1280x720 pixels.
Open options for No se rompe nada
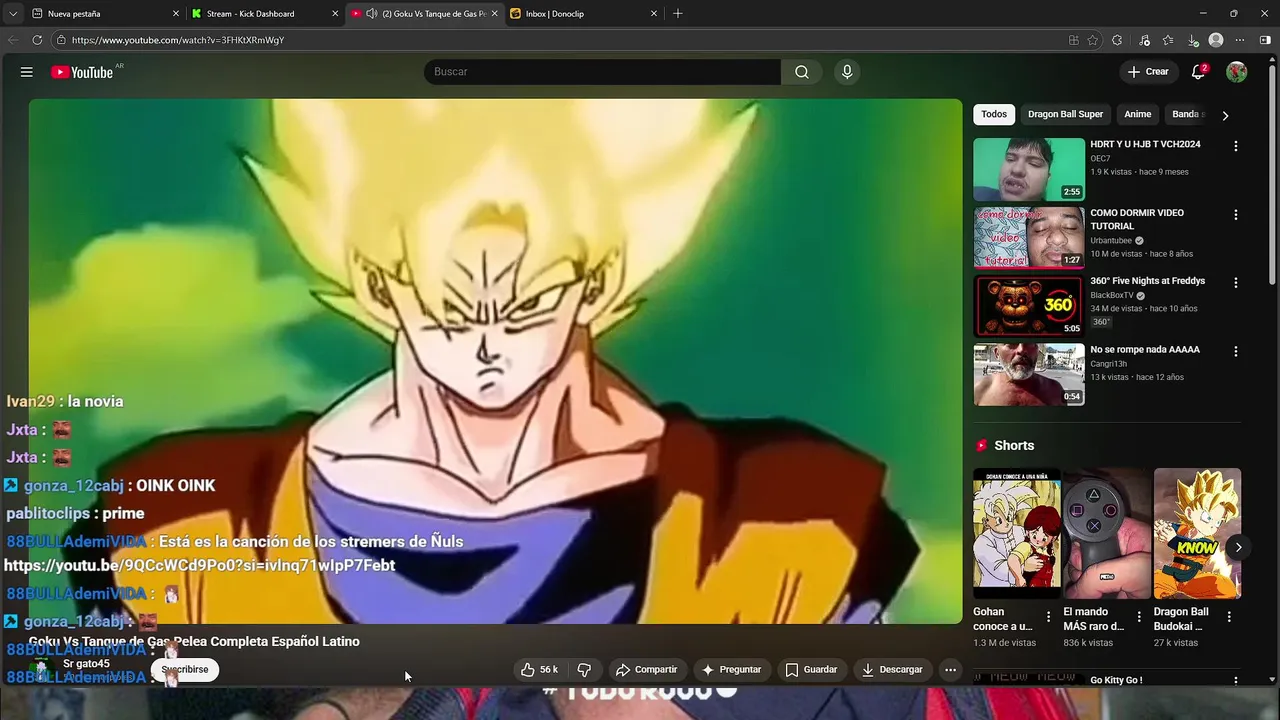click(1235, 352)
